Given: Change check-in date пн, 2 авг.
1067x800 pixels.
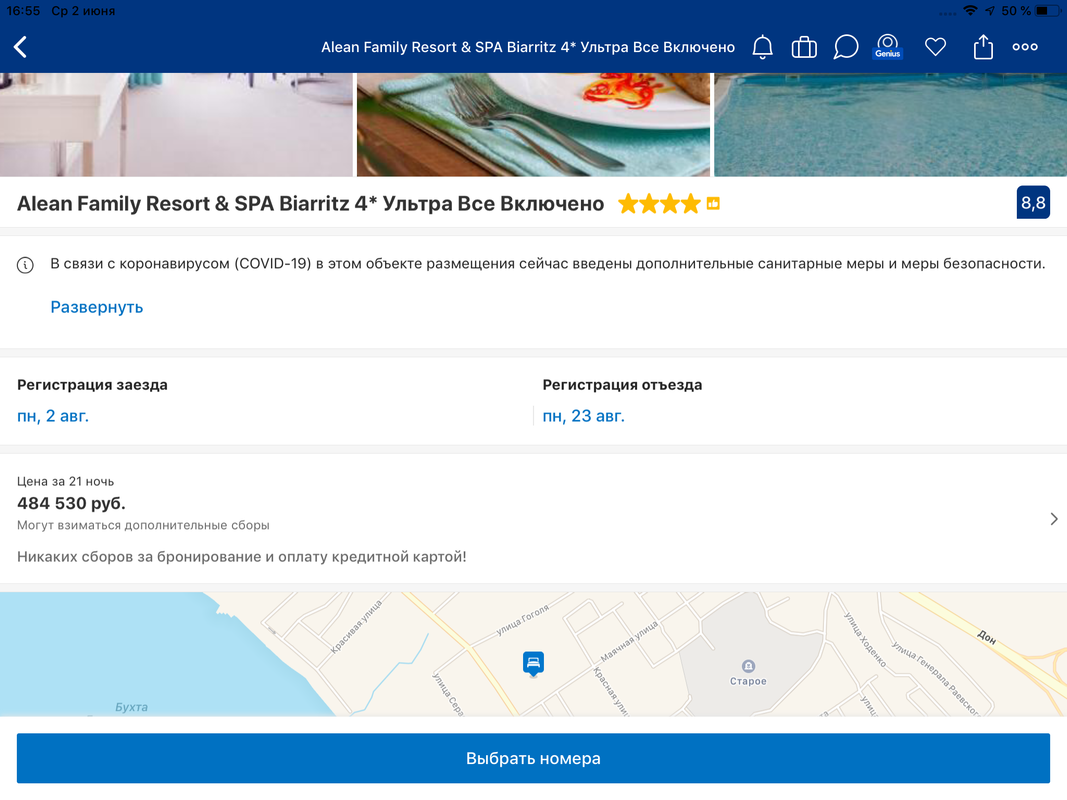Looking at the screenshot, I should (x=53, y=416).
